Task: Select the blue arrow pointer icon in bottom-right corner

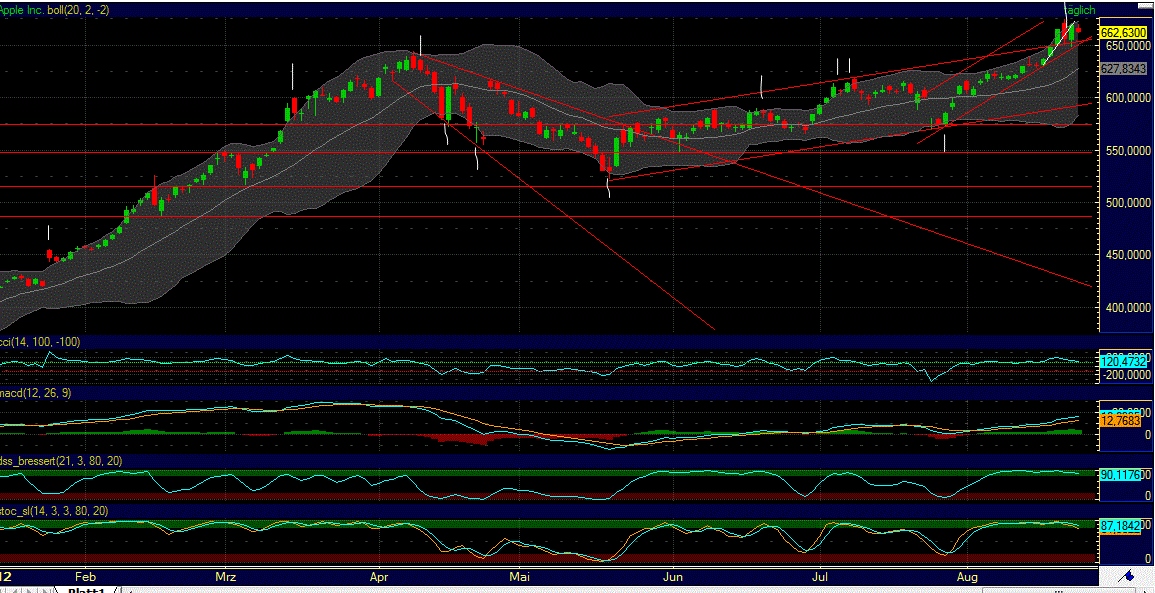Action: point(1128,578)
